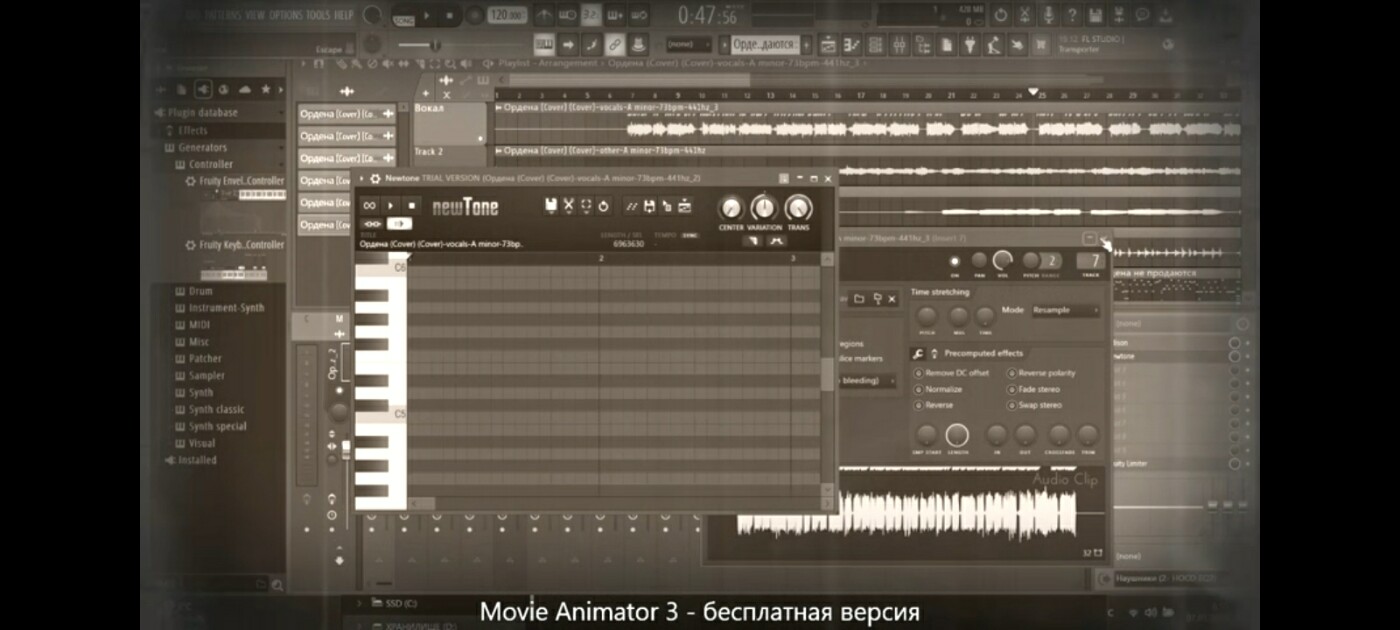Enable Fade stereo option

point(1033,389)
